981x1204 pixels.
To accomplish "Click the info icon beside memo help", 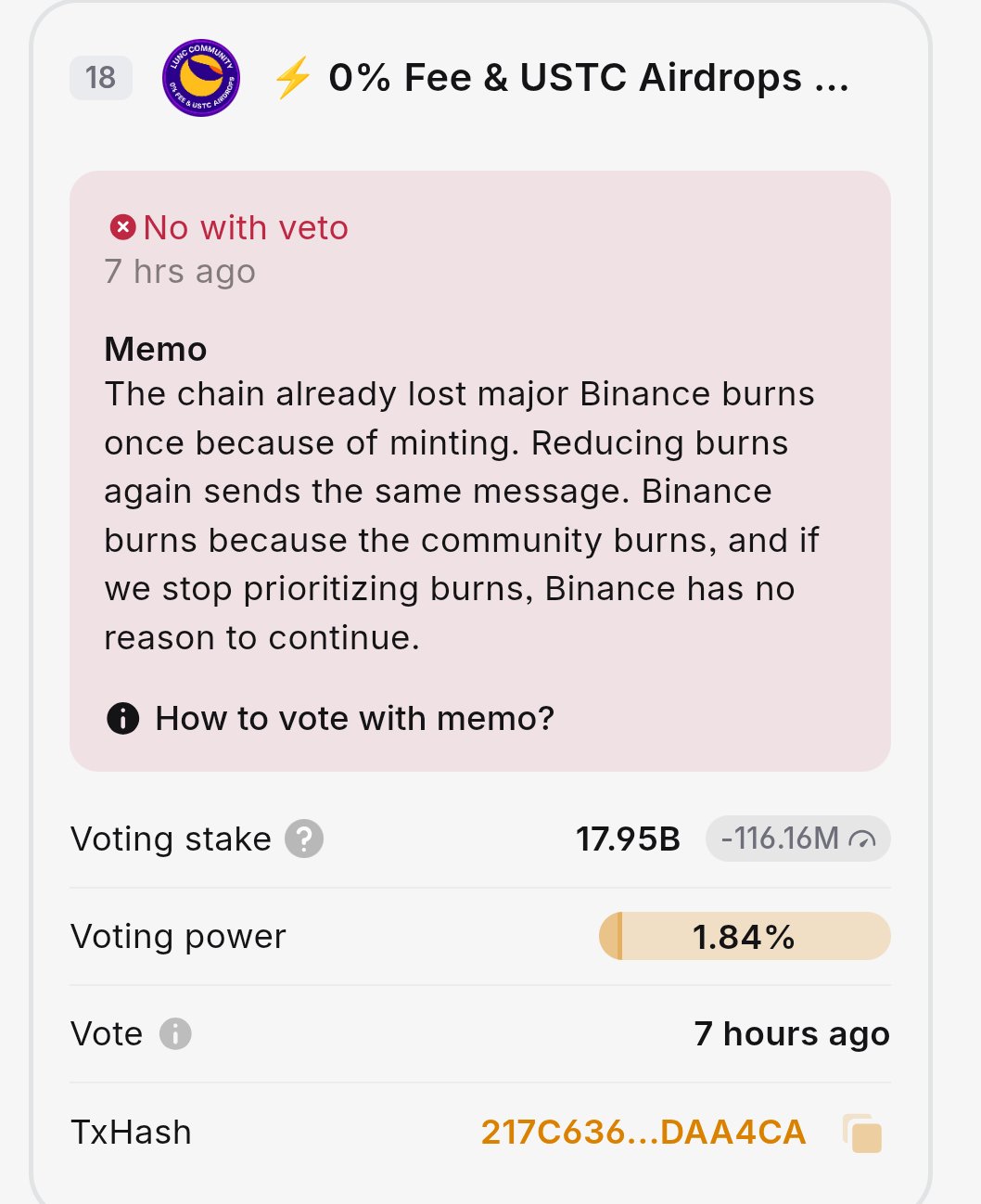I will (123, 718).
